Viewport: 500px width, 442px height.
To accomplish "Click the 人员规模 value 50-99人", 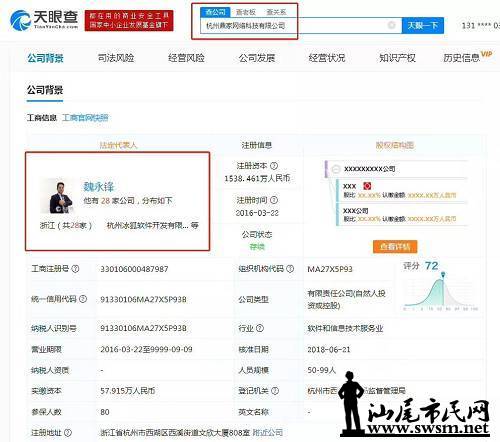I will [321, 370].
